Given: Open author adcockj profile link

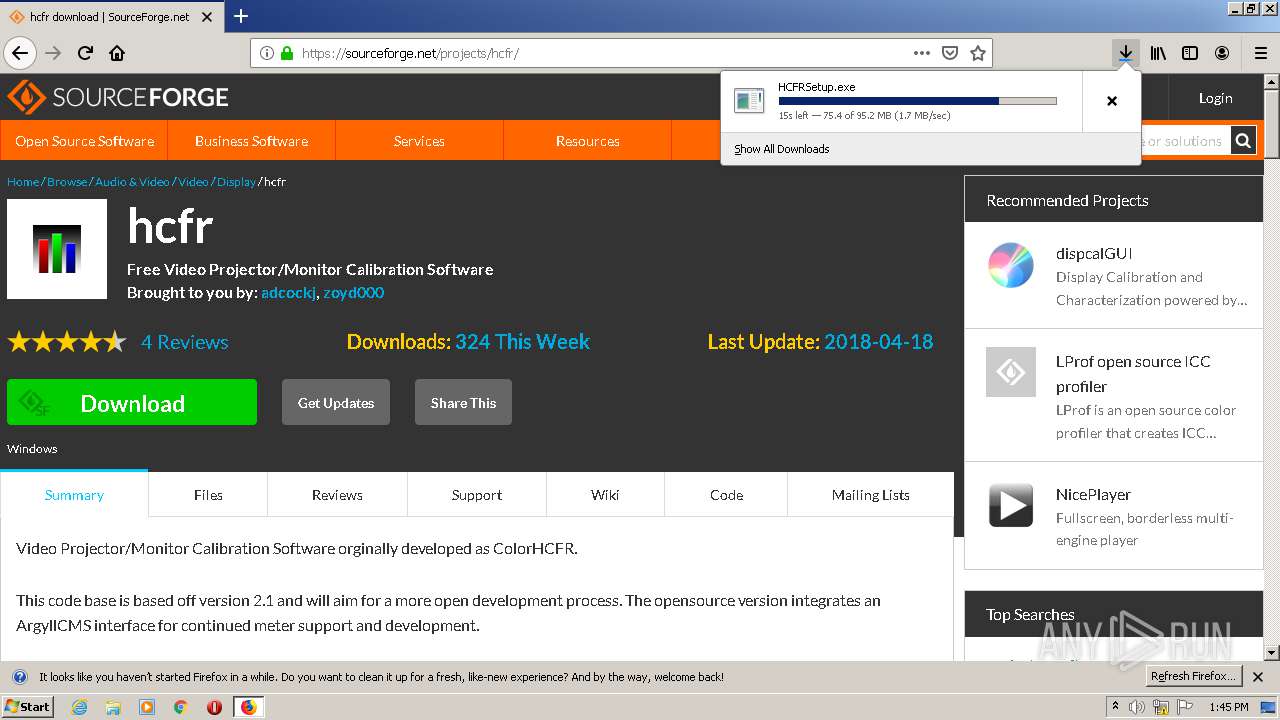Looking at the screenshot, I should (x=288, y=293).
